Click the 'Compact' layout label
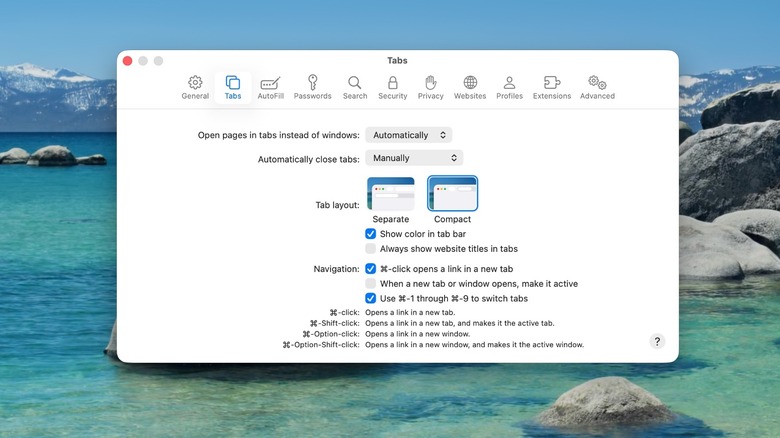Screen dimensions: 780x438 point(452,219)
